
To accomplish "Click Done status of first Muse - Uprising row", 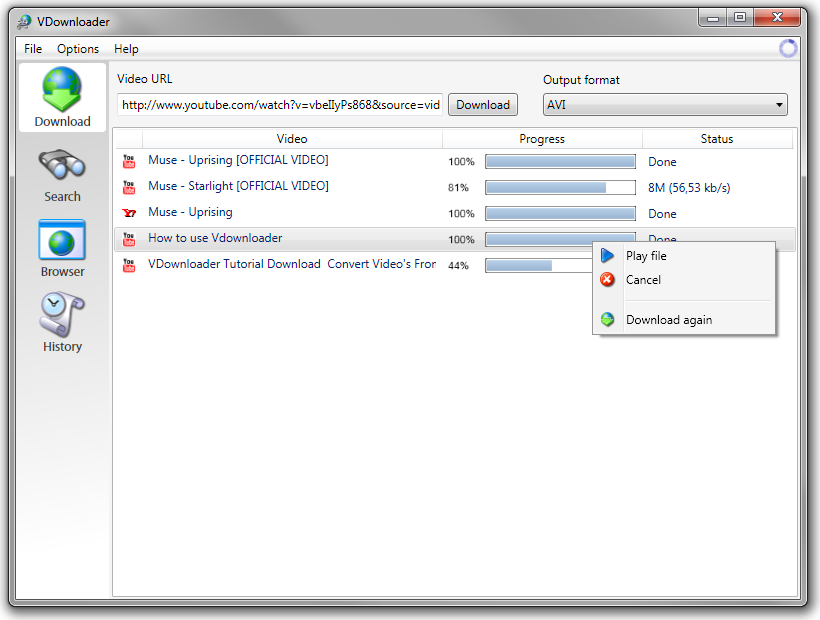I will 662,162.
